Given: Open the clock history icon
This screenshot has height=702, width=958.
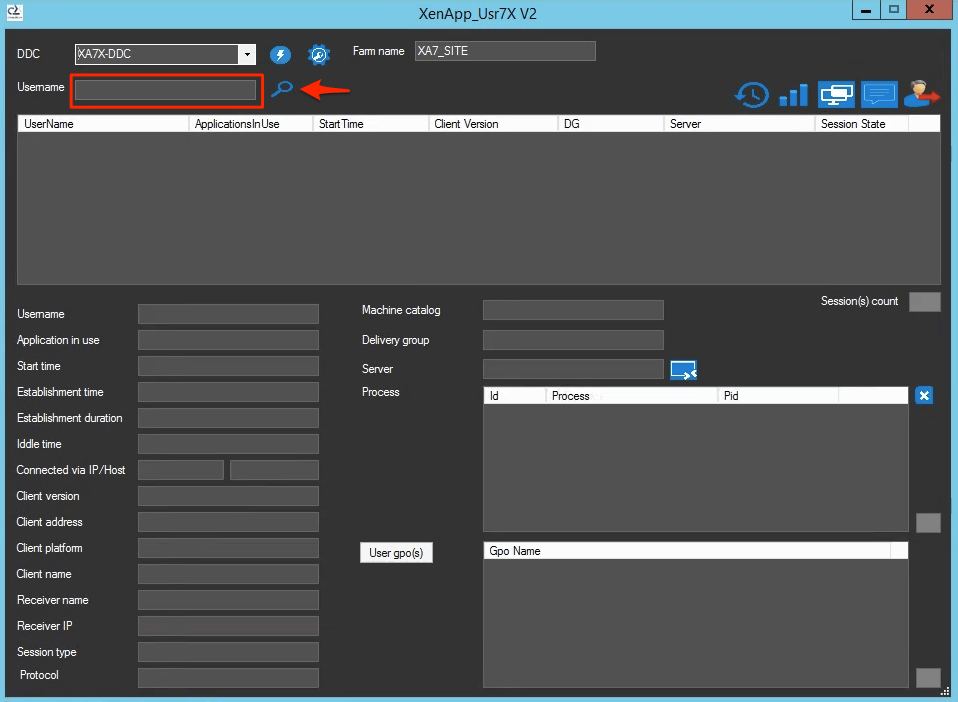Looking at the screenshot, I should [751, 95].
